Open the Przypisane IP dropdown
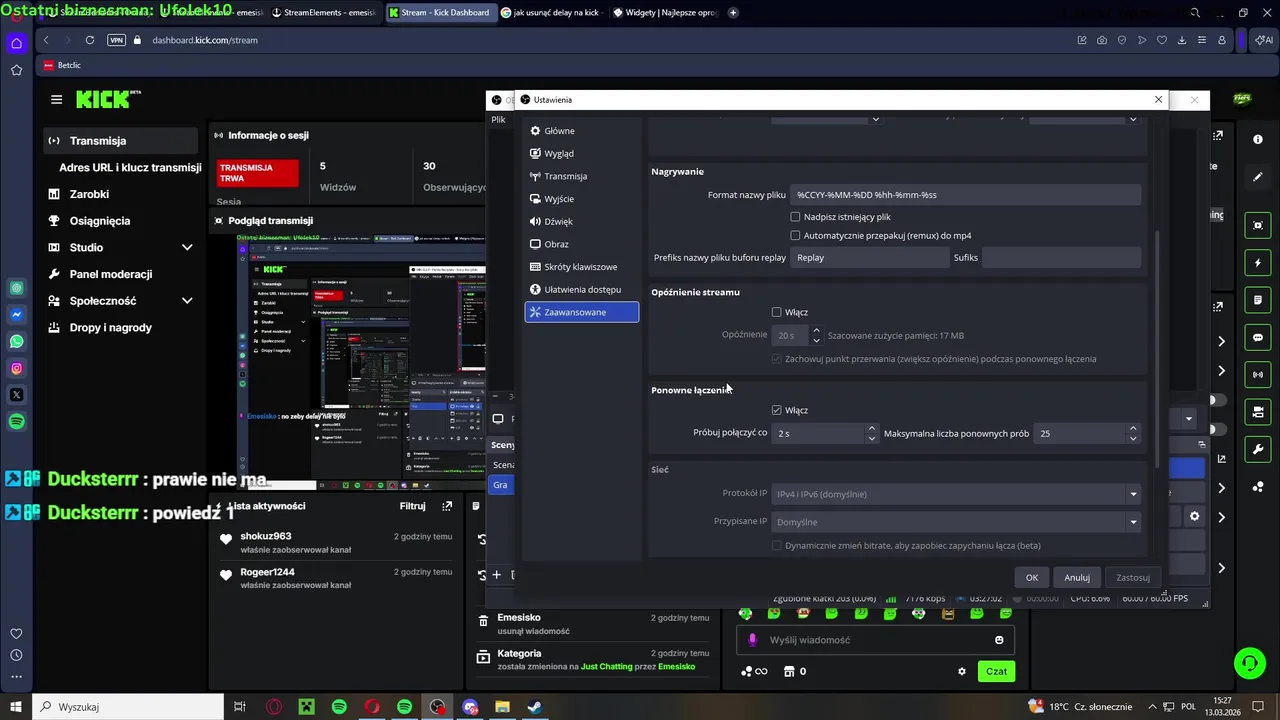Screen dimensions: 1280x720 (956, 522)
